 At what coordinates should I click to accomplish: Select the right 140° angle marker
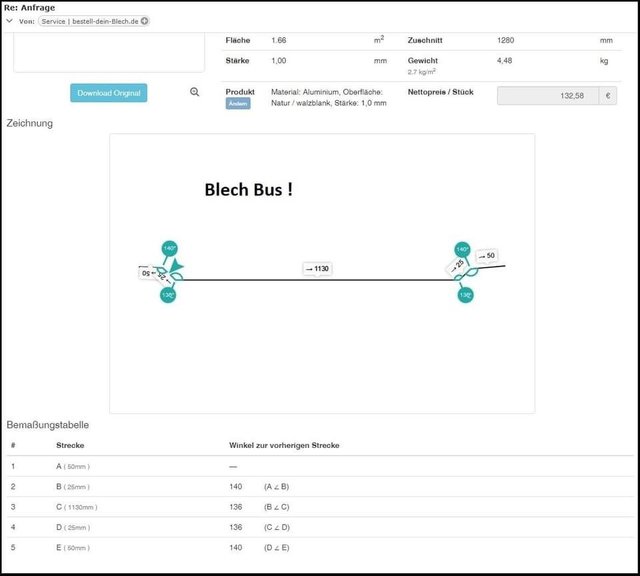click(462, 248)
